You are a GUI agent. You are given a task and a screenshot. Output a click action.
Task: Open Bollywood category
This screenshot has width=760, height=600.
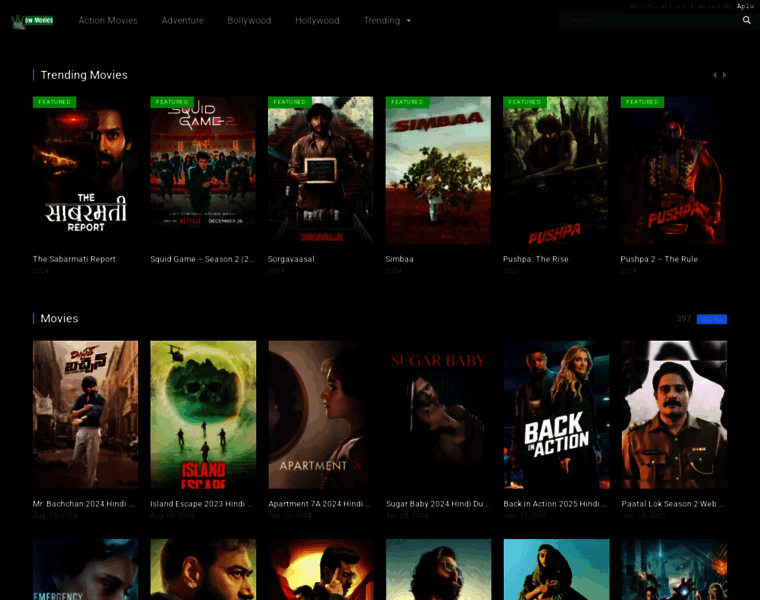(x=249, y=20)
